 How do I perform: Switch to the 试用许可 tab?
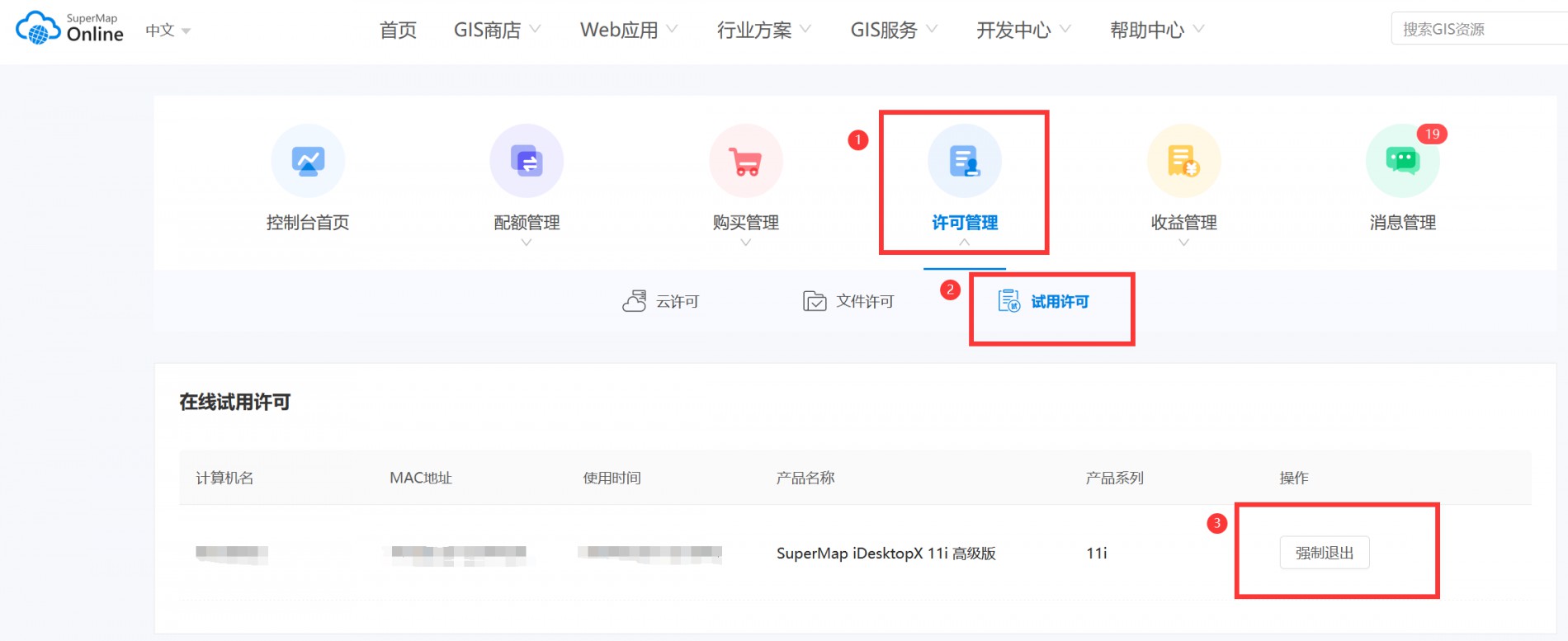(x=1044, y=301)
